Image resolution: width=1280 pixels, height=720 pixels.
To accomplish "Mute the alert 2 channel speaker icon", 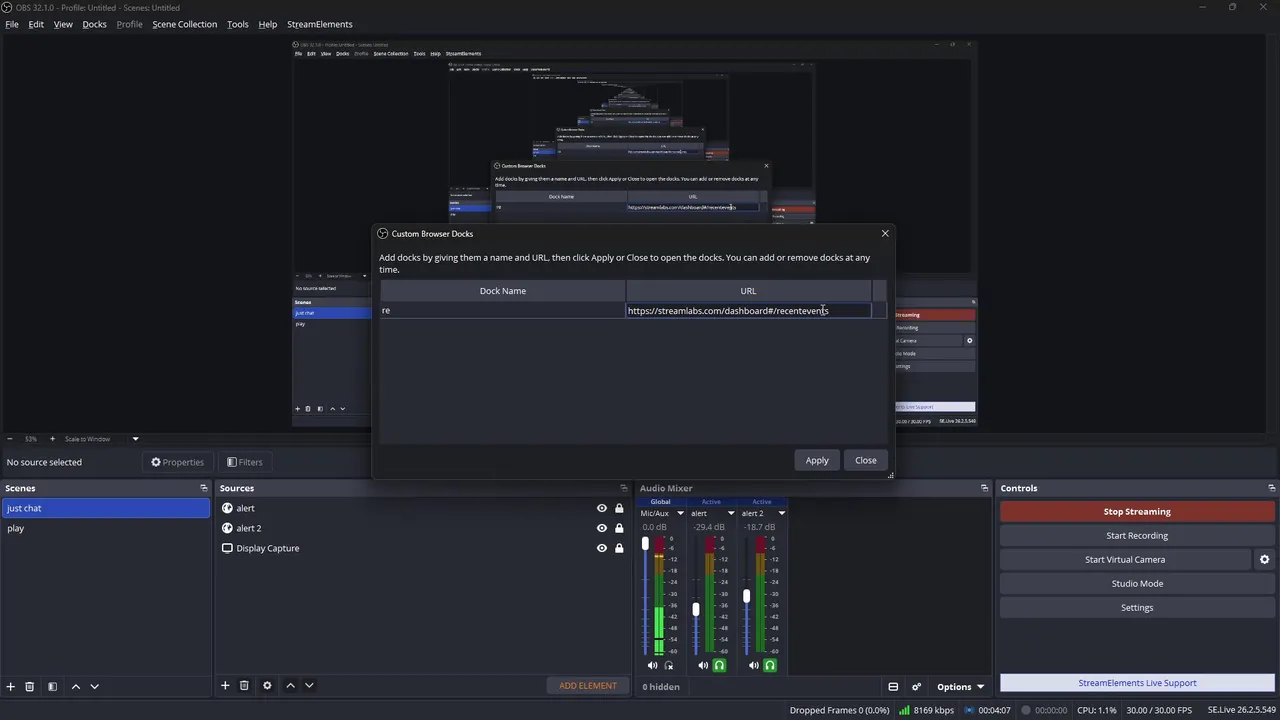I will tap(754, 665).
